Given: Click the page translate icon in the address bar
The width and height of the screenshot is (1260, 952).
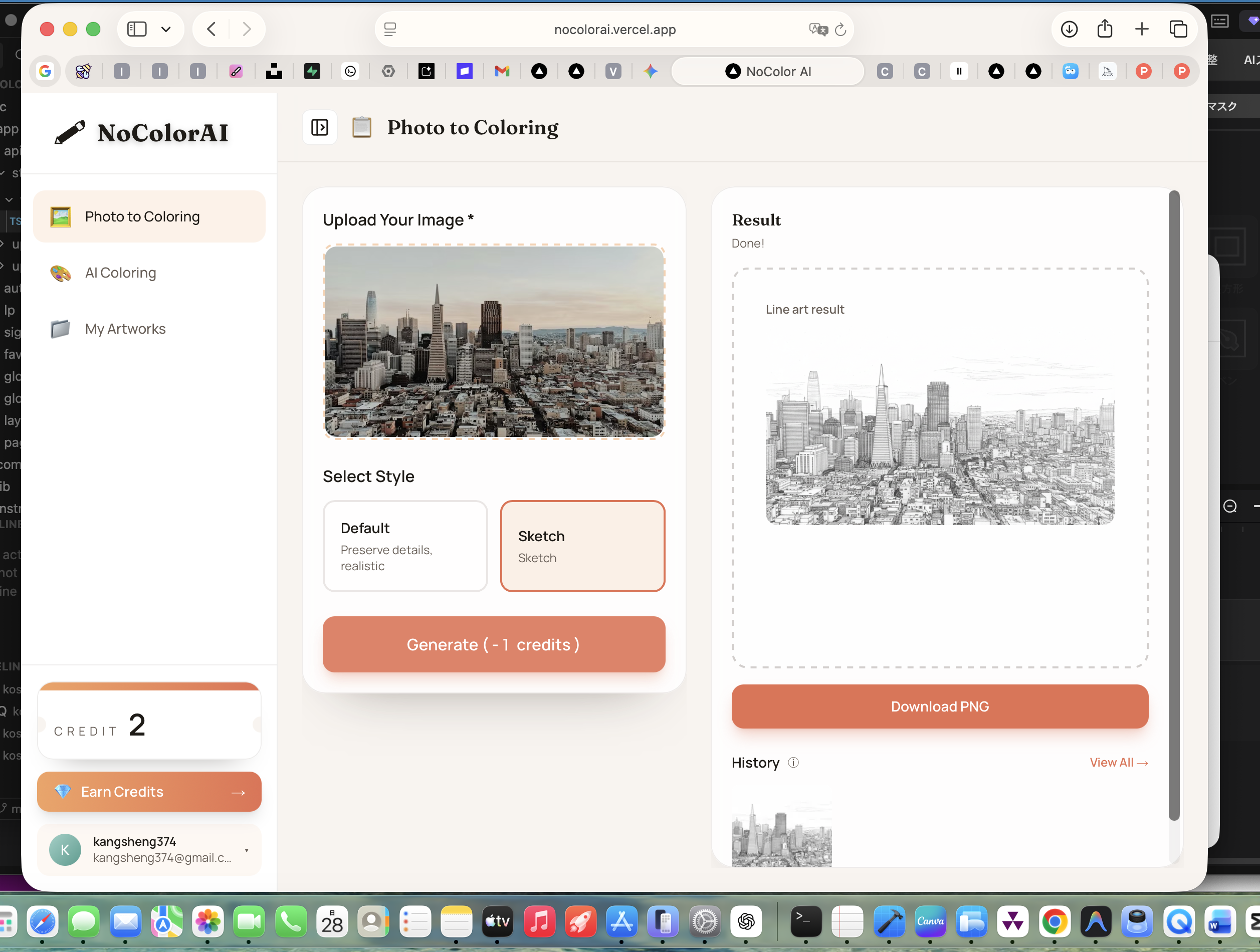Looking at the screenshot, I should 817,29.
